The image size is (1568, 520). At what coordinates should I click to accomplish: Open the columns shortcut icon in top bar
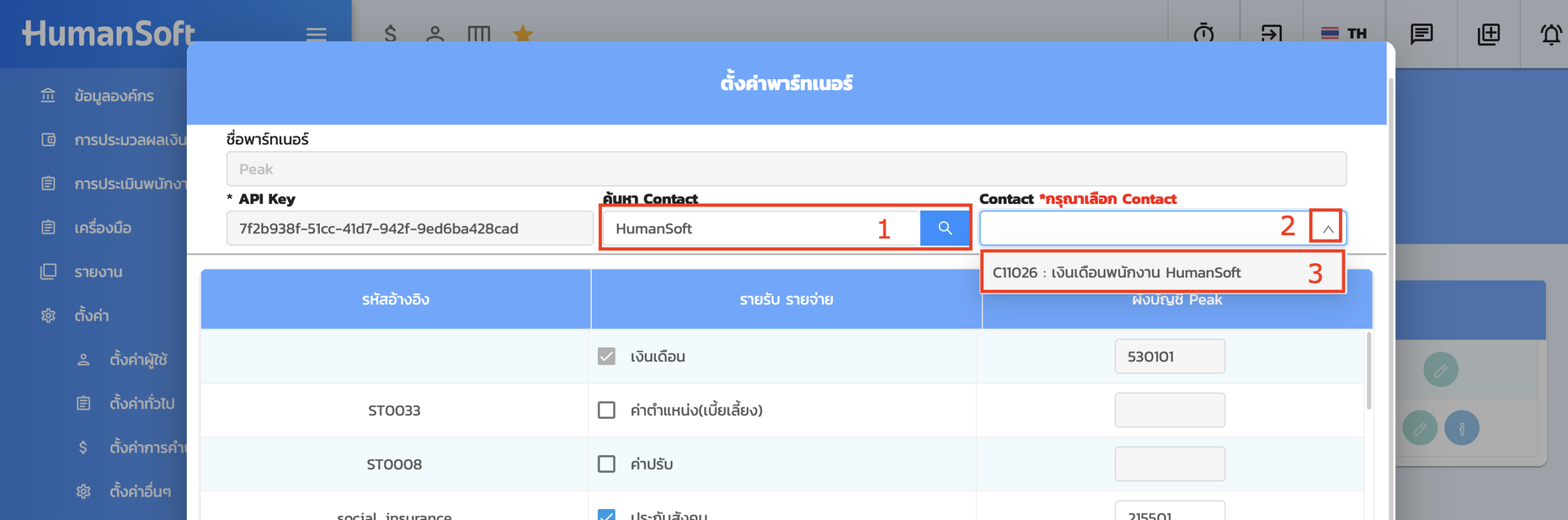(x=479, y=34)
